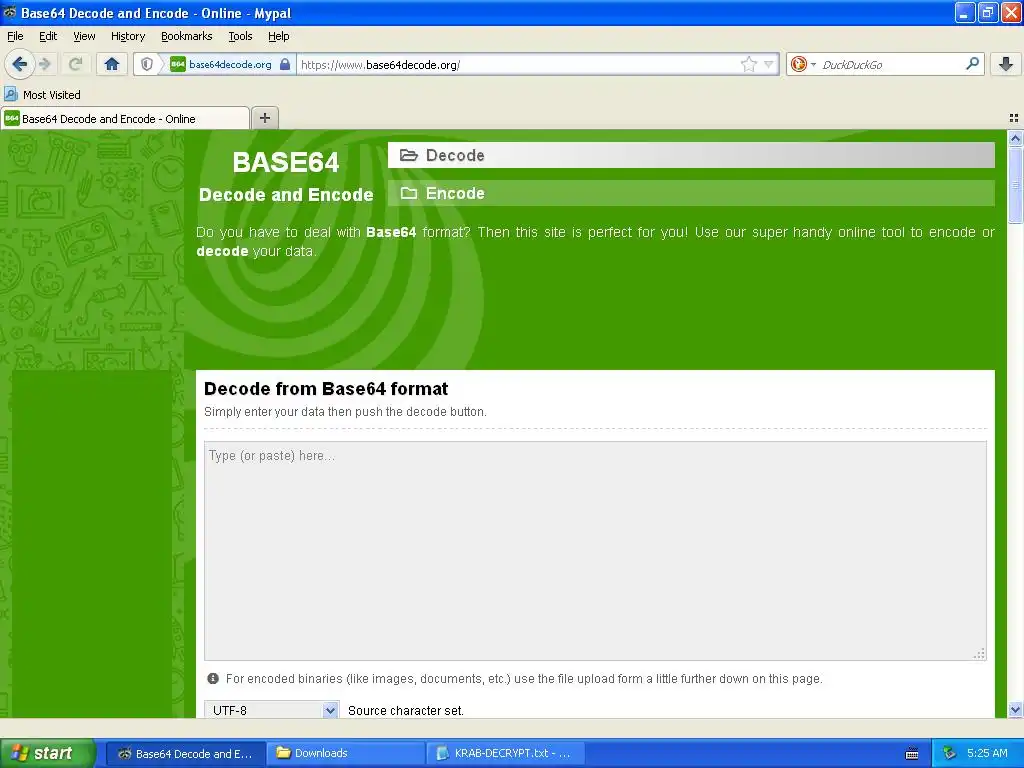Open the Downloads taskbar window

(345, 753)
